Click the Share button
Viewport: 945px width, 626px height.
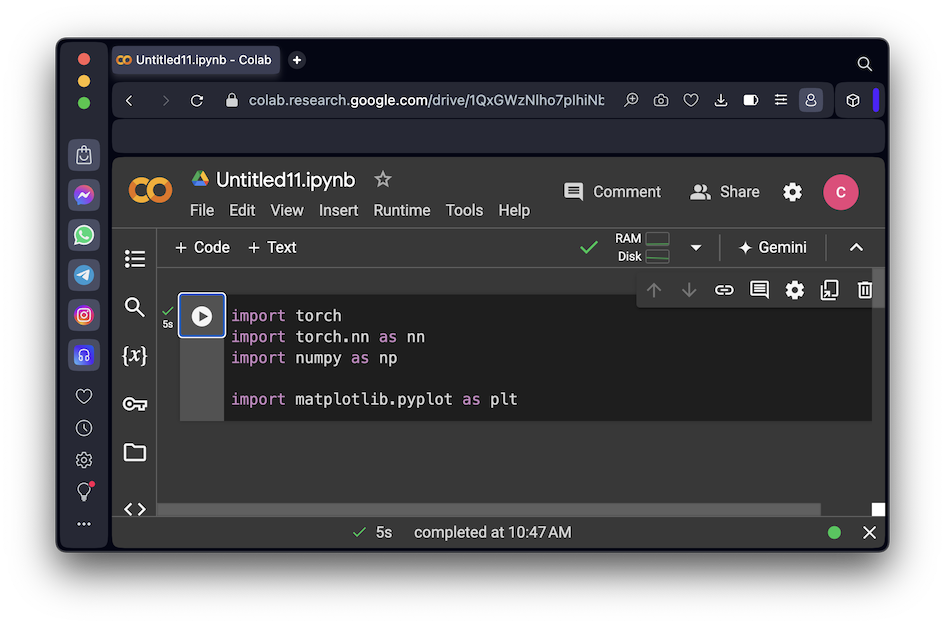[725, 192]
